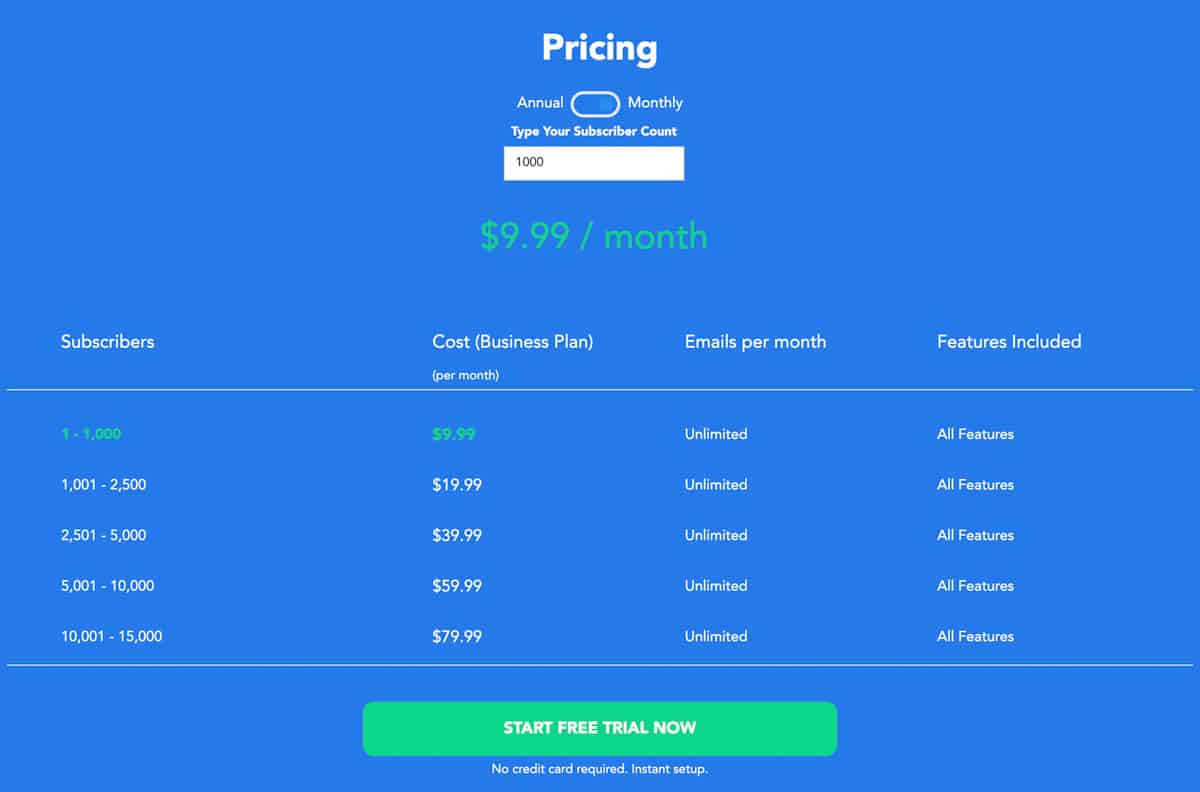Click the $59.99 price cell

point(457,586)
